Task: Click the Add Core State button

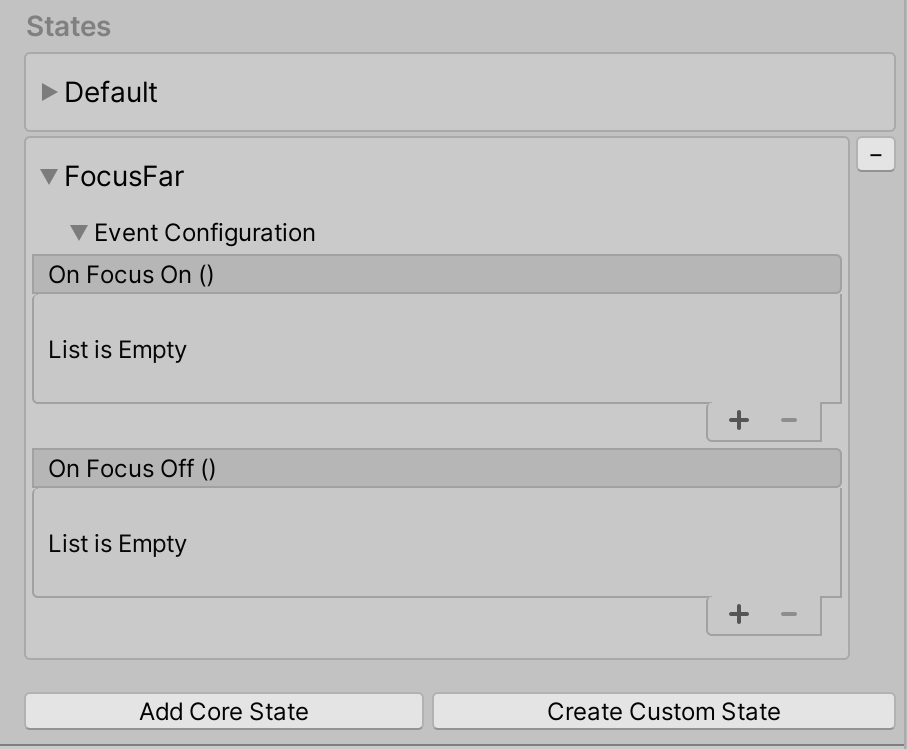Action: tap(224, 712)
